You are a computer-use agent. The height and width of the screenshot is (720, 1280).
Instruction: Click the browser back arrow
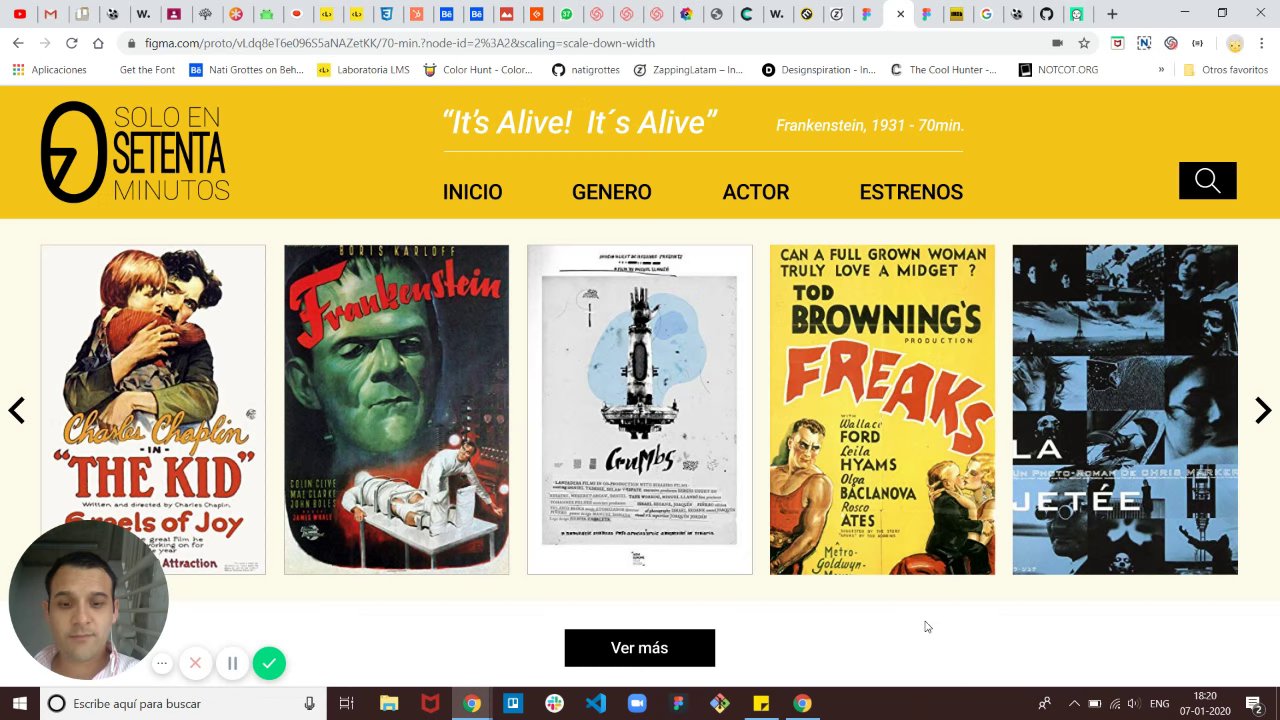click(18, 43)
